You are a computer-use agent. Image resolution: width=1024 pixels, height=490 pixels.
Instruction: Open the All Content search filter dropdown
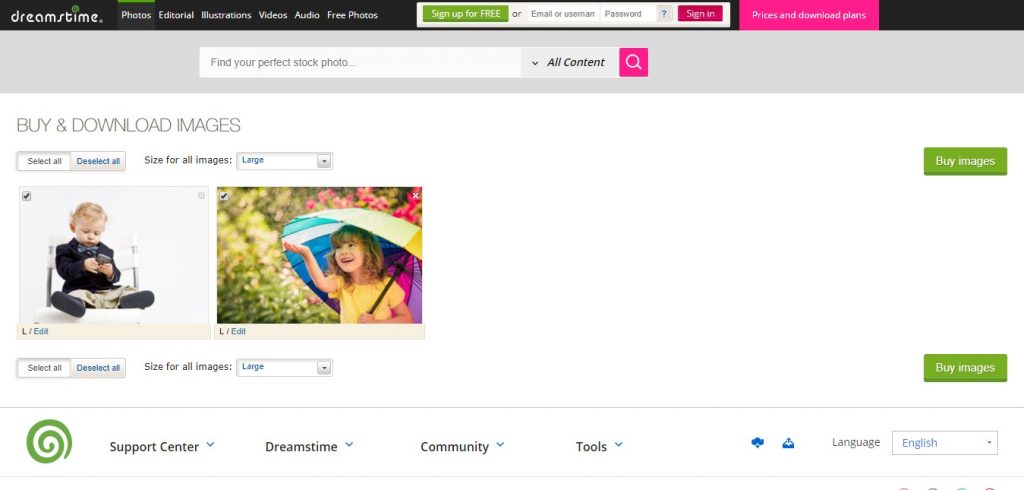569,62
